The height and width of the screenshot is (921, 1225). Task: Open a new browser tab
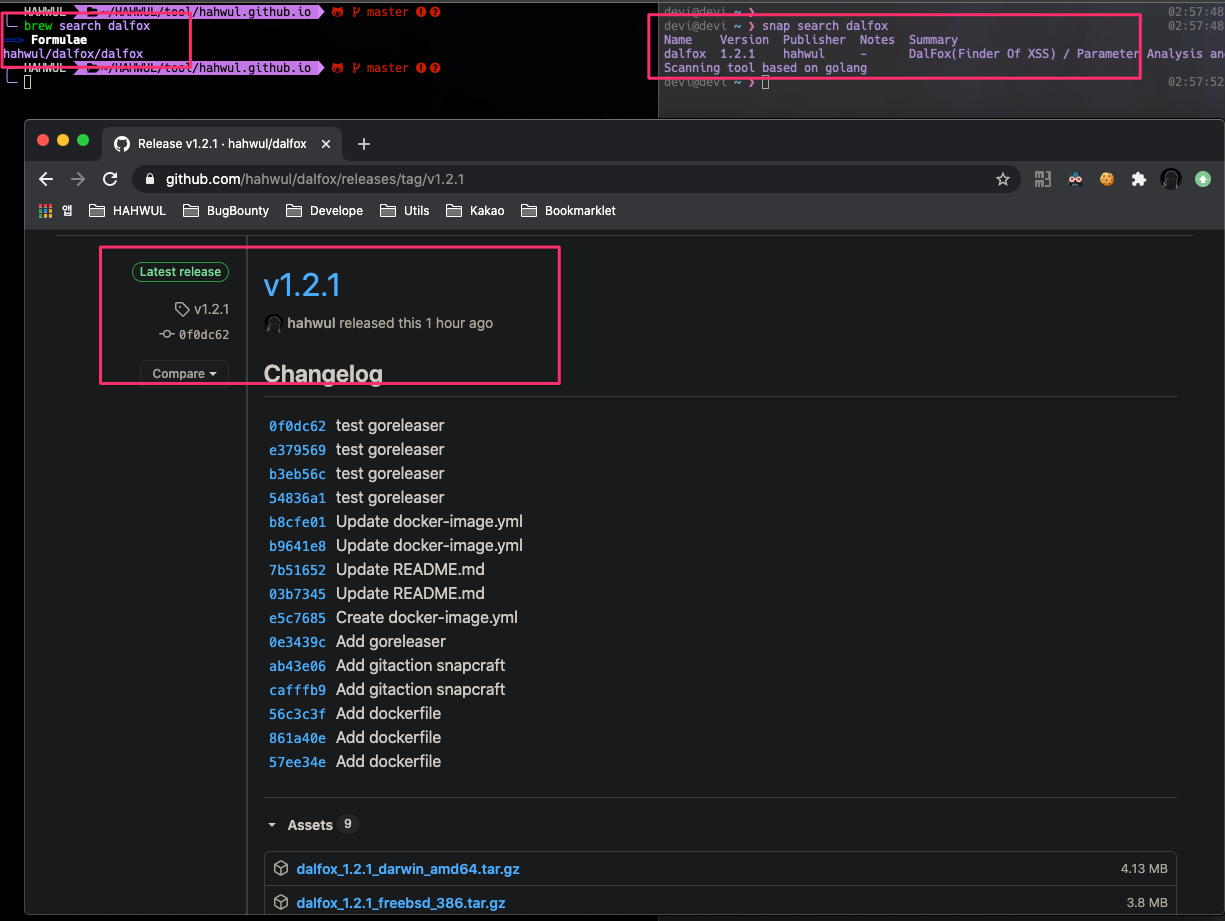[x=364, y=144]
